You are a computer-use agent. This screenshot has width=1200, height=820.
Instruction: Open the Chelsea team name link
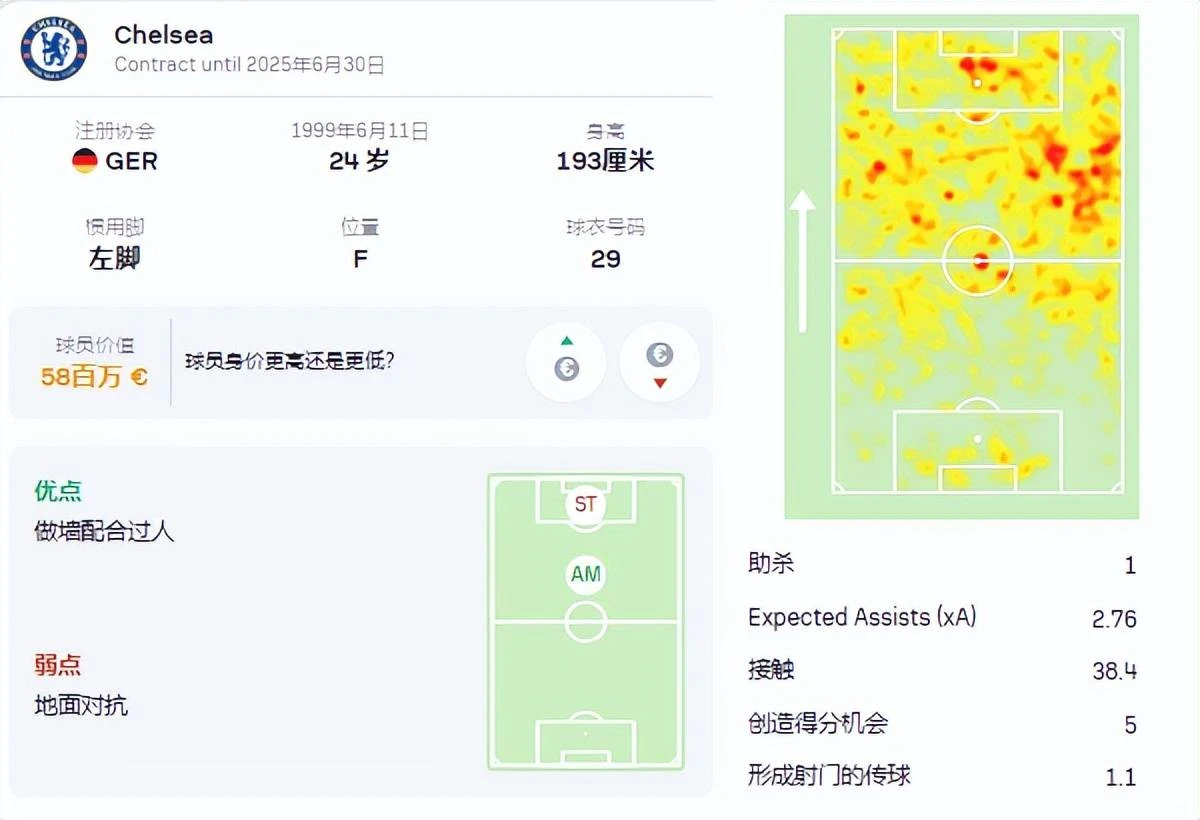tap(164, 34)
